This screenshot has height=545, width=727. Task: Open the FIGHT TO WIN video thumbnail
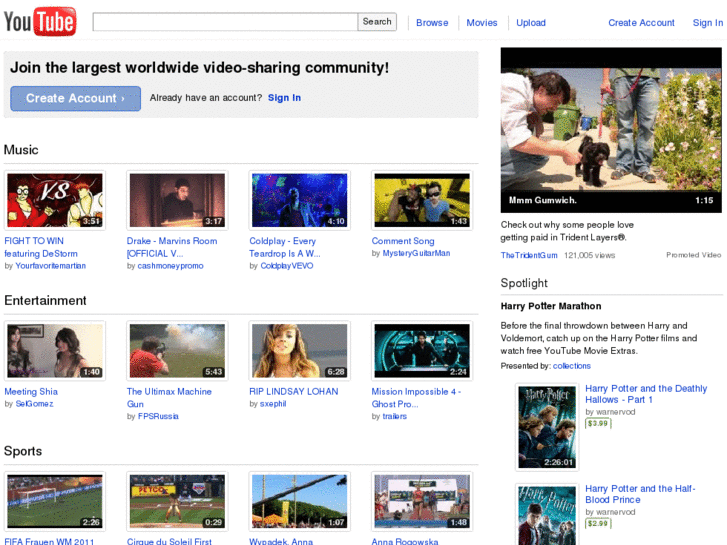click(55, 200)
